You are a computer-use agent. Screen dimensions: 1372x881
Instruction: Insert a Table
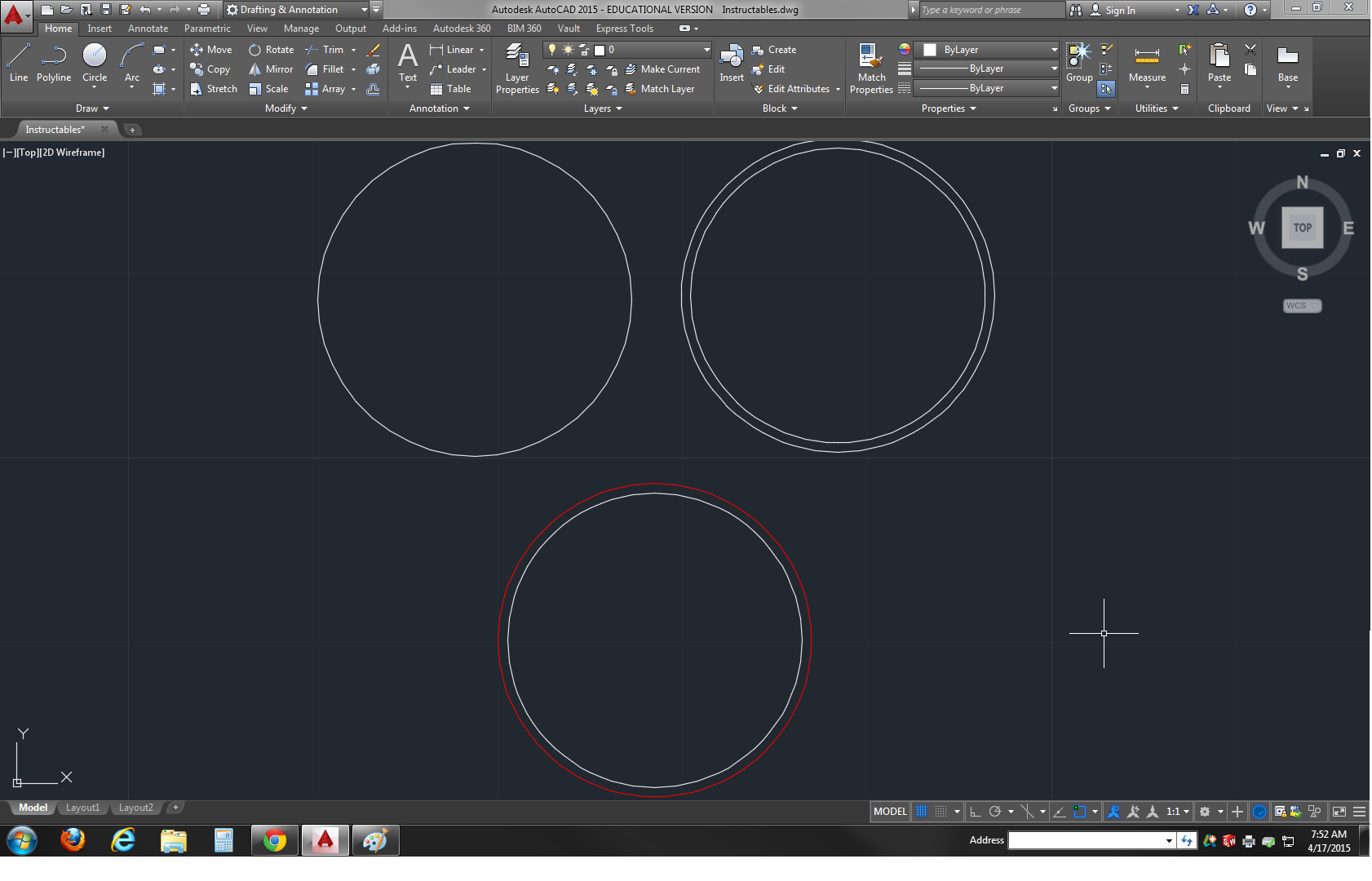pos(450,89)
